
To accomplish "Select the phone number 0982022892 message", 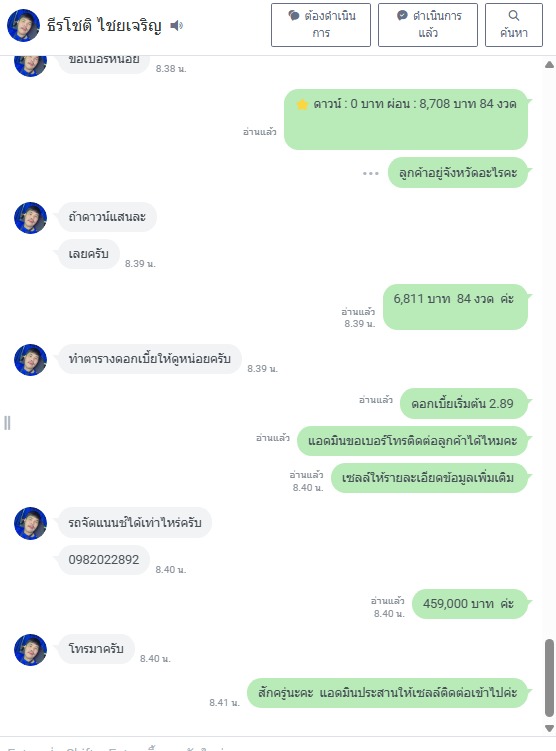I will tap(103, 559).
